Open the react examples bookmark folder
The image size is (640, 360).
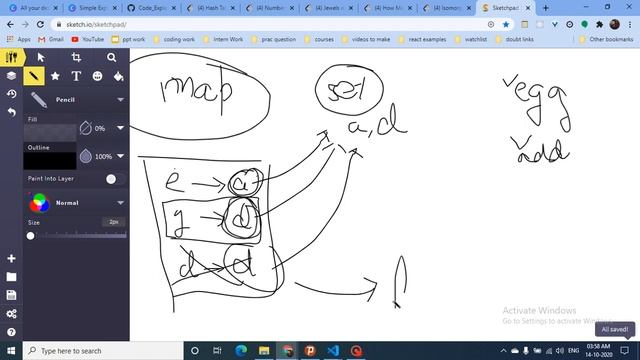[423, 39]
